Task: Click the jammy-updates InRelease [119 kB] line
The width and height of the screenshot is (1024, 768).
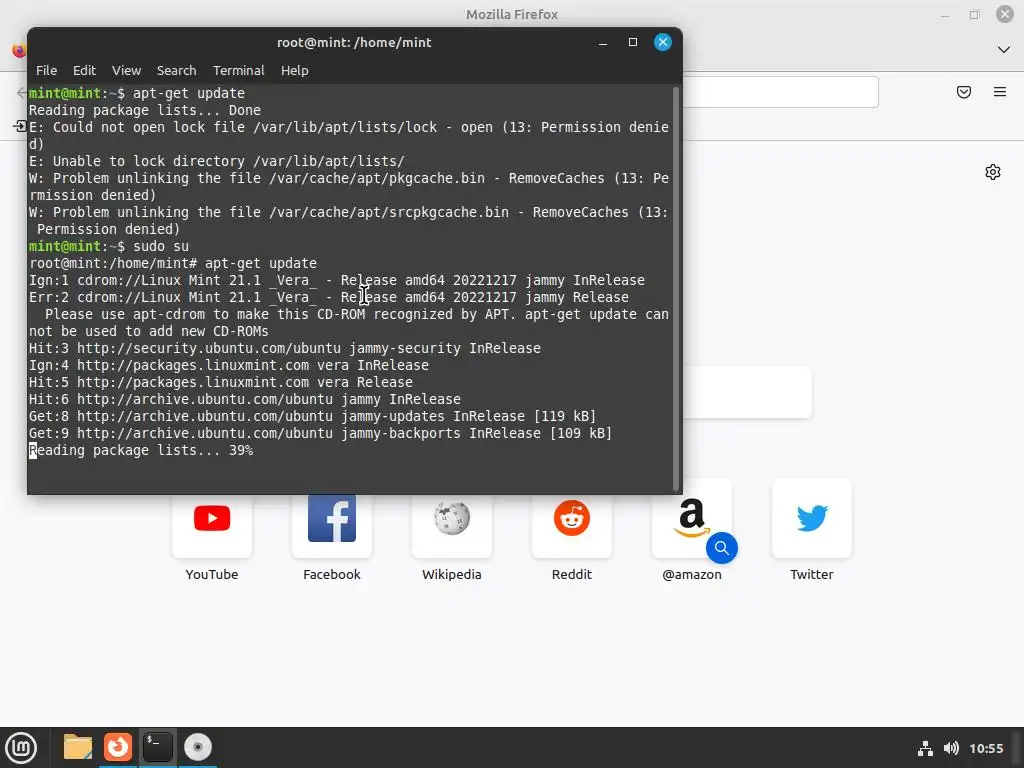Action: (312, 416)
